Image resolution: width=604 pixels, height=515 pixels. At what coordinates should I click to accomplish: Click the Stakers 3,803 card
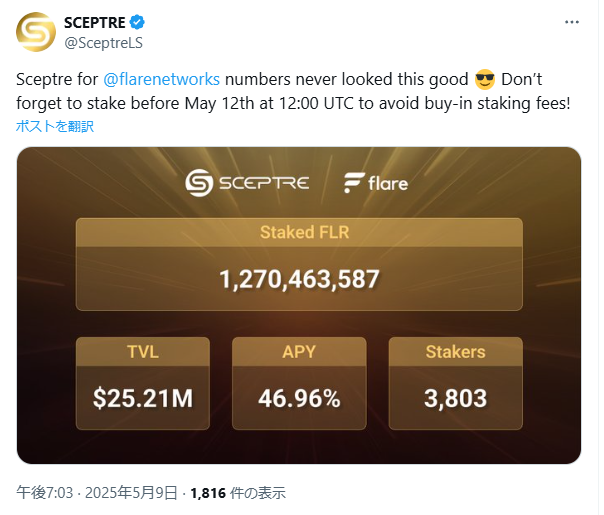click(456, 383)
